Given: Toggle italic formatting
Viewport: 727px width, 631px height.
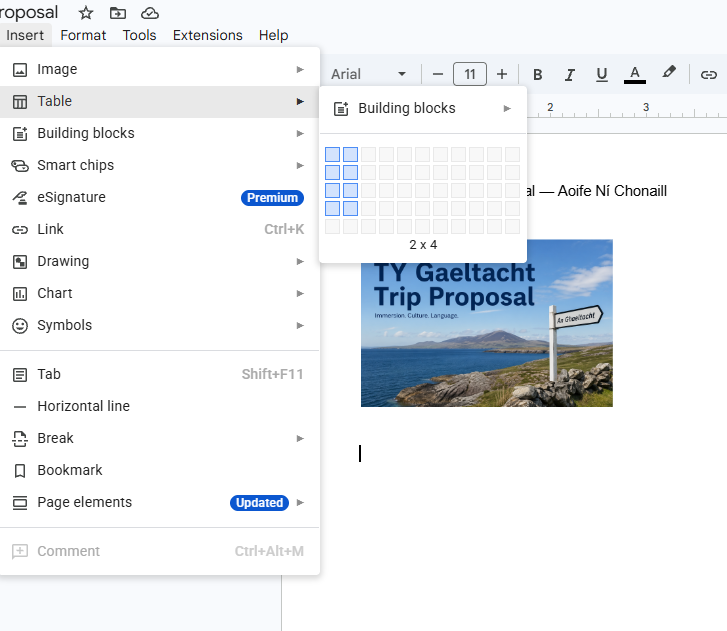Looking at the screenshot, I should [x=570, y=74].
